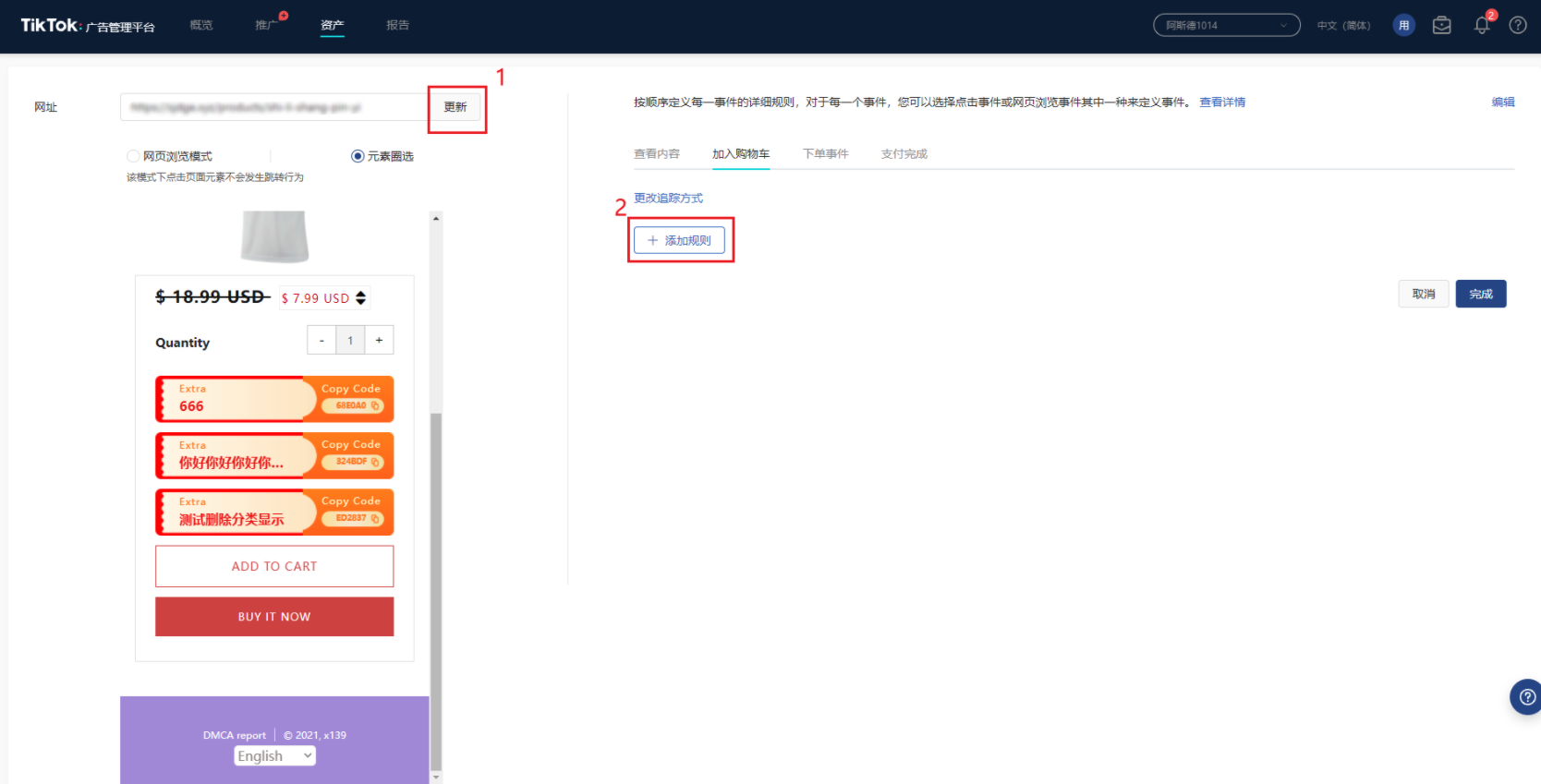Increase quantity with the plus button
The width and height of the screenshot is (1541, 784).
(379, 340)
